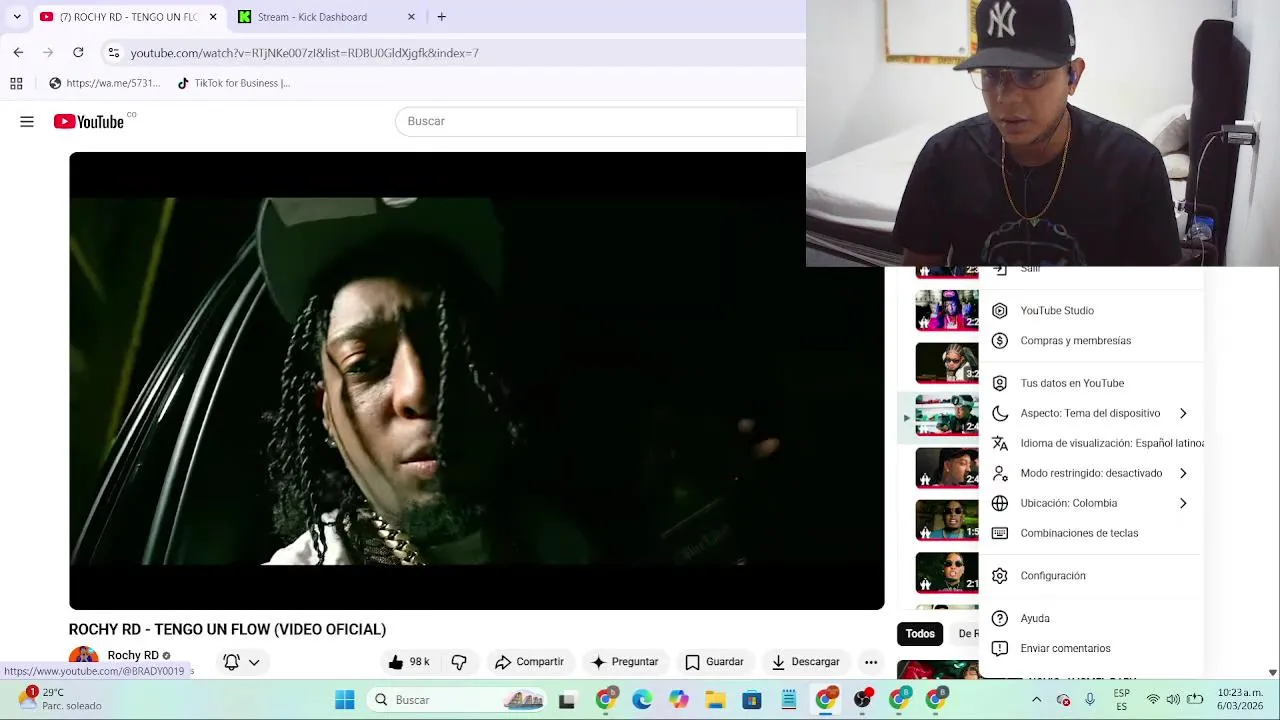Open a new browser tab
Image resolution: width=1280 pixels, height=720 pixels.
pyautogui.click(x=441, y=17)
